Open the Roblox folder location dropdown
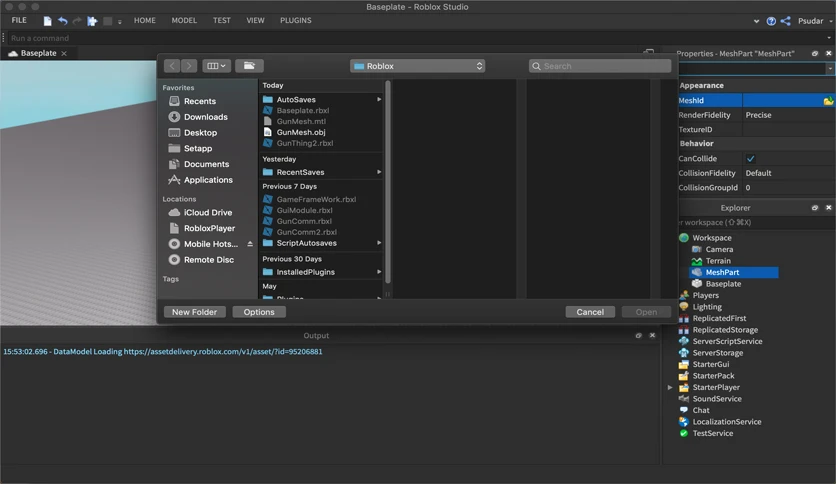Screen dimensions: 836x484 (417, 66)
